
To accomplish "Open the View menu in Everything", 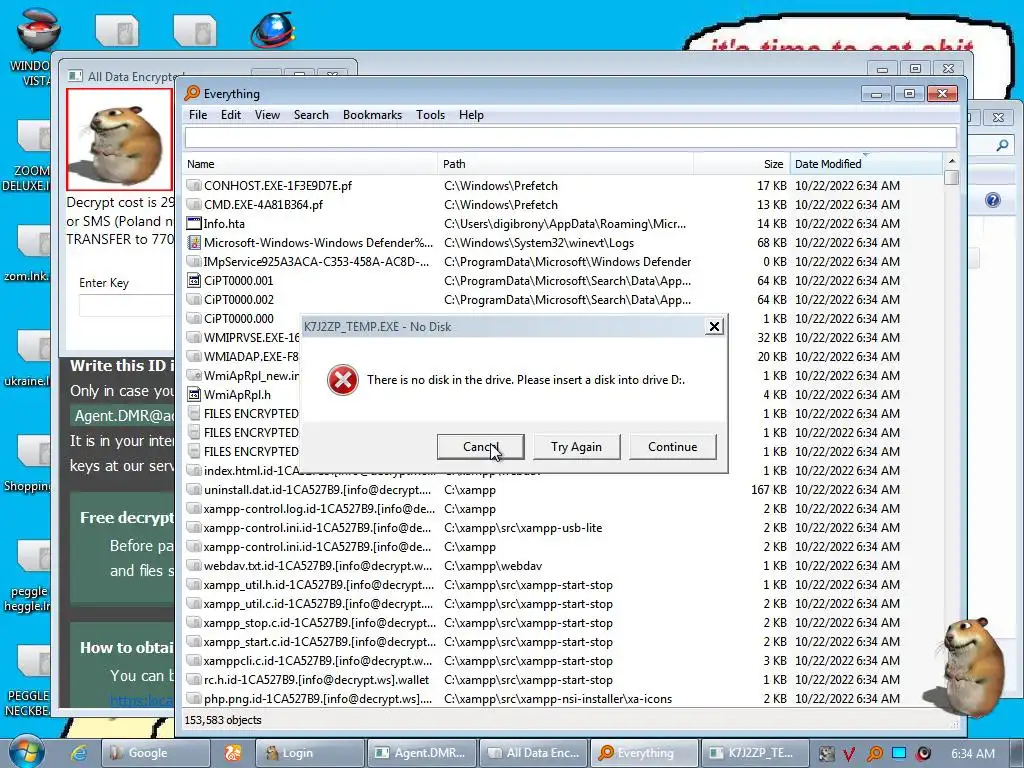I will 267,115.
